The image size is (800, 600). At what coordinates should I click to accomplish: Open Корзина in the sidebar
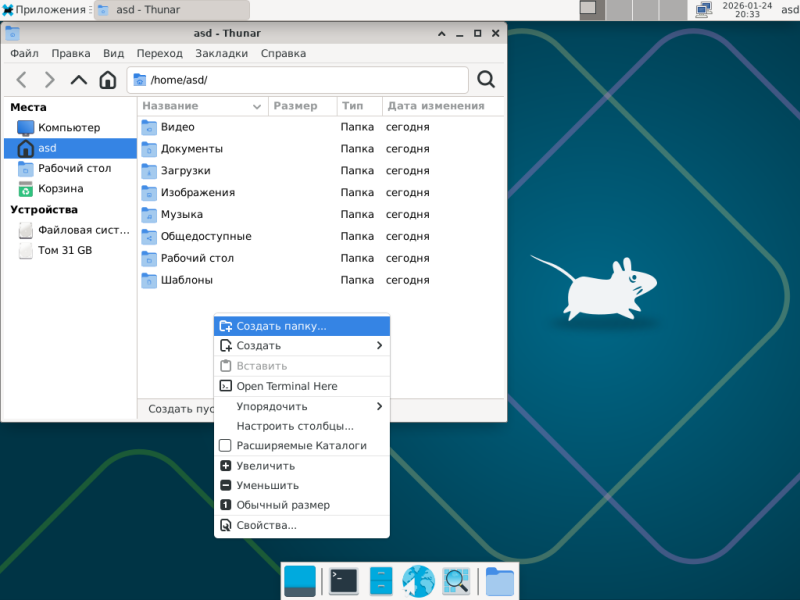click(x=70, y=189)
